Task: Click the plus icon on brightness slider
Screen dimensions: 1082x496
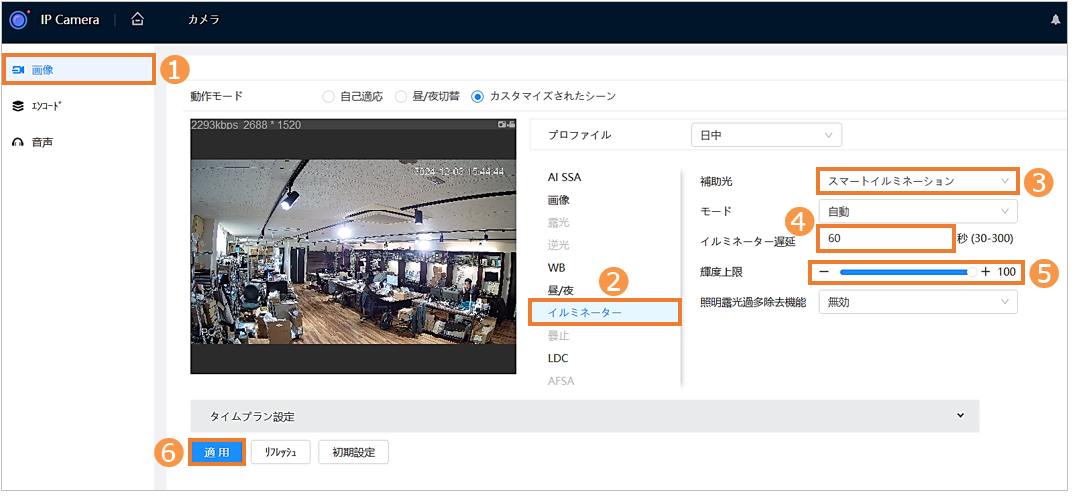Action: coord(985,272)
